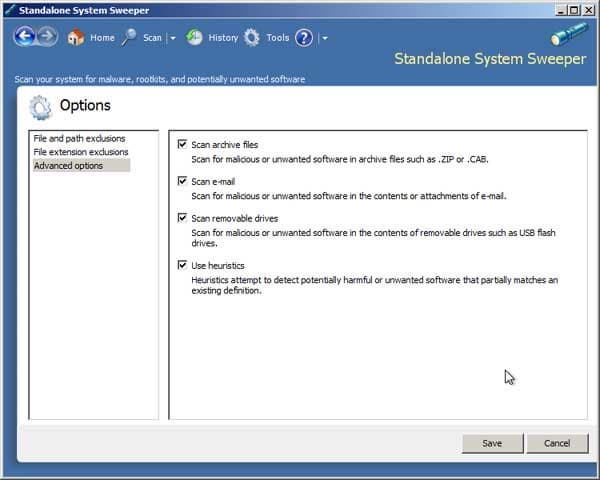600x480 pixels.
Task: Select File and path exclusions
Action: coord(79,138)
